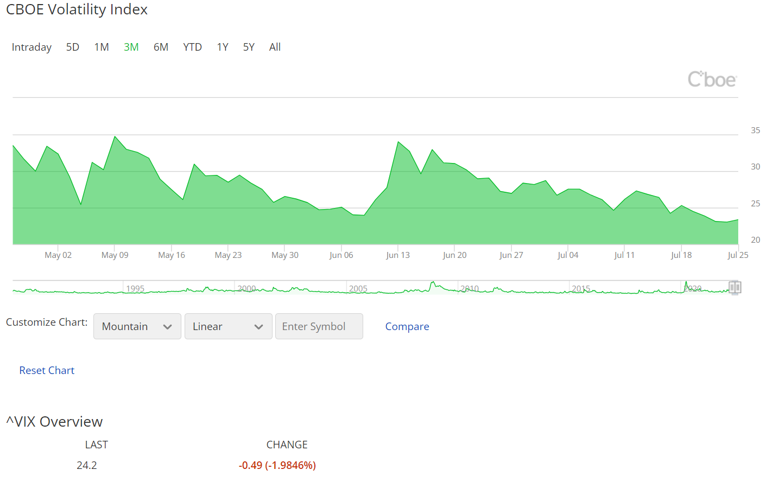Click the 35 y-axis value
This screenshot has width=770, height=479.
[755, 130]
